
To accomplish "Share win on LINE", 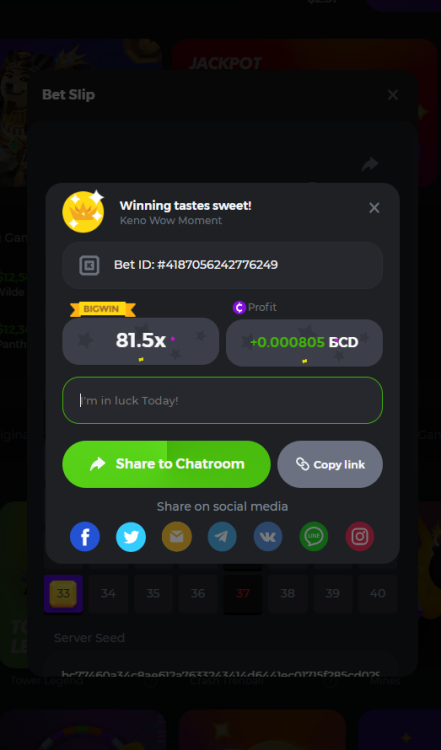I will 314,537.
